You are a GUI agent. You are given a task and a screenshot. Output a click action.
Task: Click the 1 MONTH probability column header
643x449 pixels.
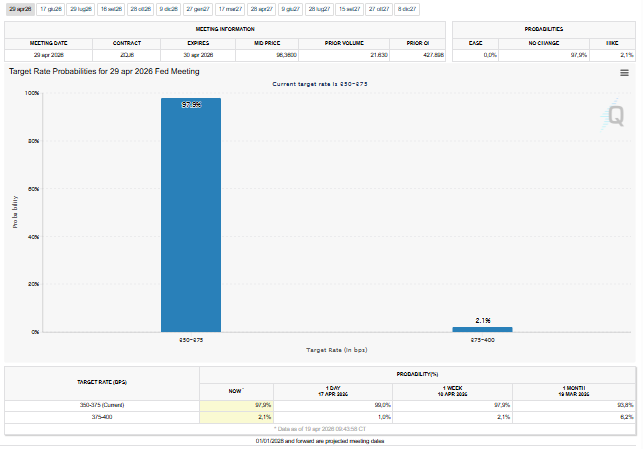click(x=582, y=390)
